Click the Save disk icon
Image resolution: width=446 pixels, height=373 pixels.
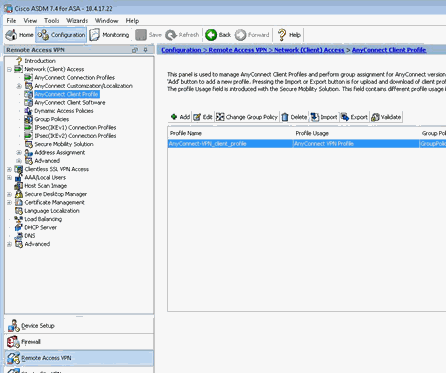point(141,35)
